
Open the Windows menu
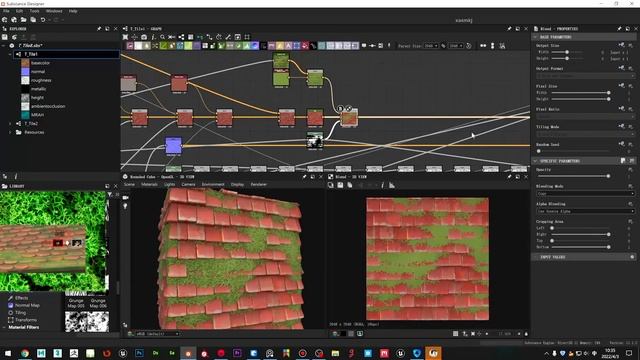54,11
